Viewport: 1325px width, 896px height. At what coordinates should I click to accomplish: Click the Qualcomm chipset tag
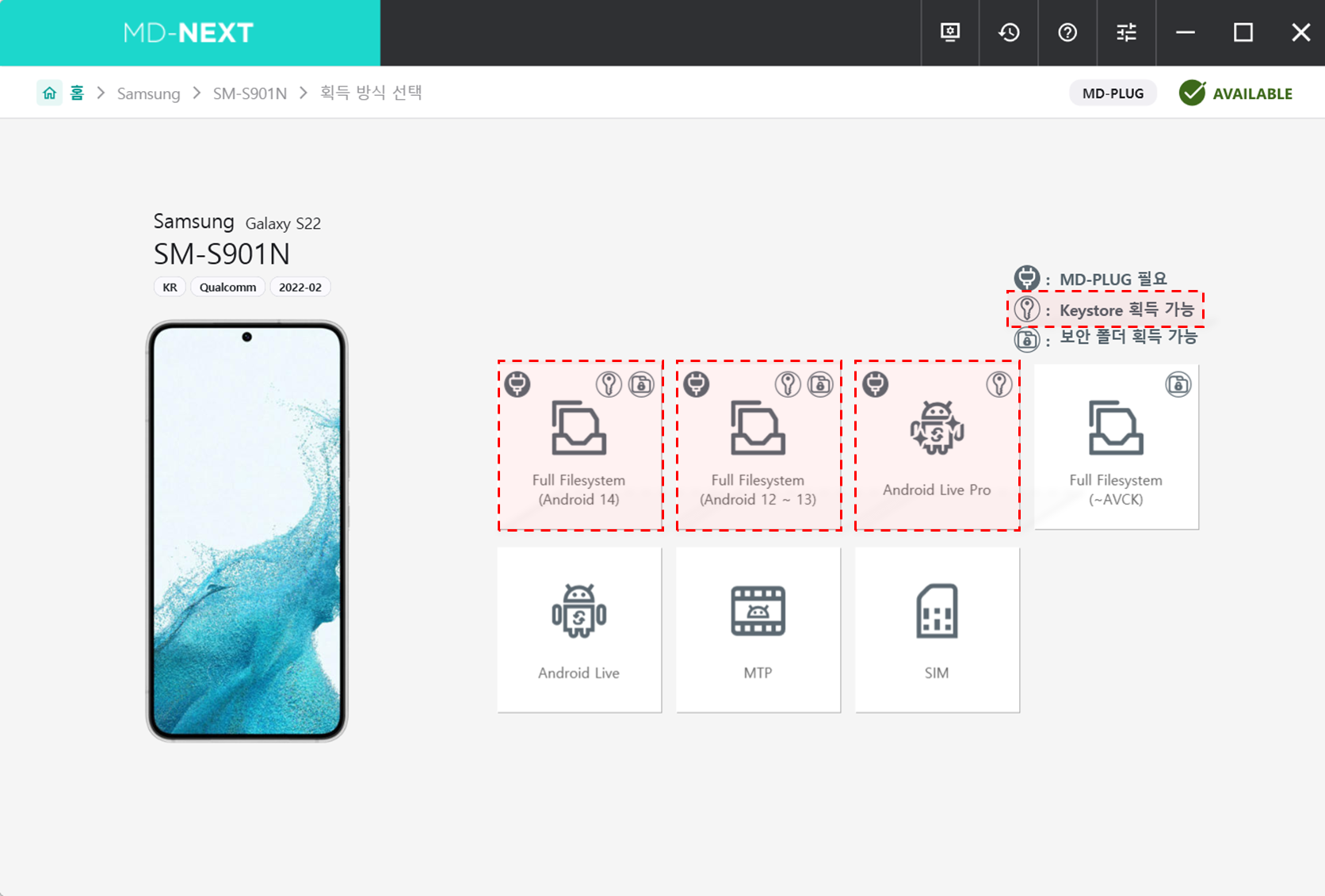pyautogui.click(x=227, y=287)
